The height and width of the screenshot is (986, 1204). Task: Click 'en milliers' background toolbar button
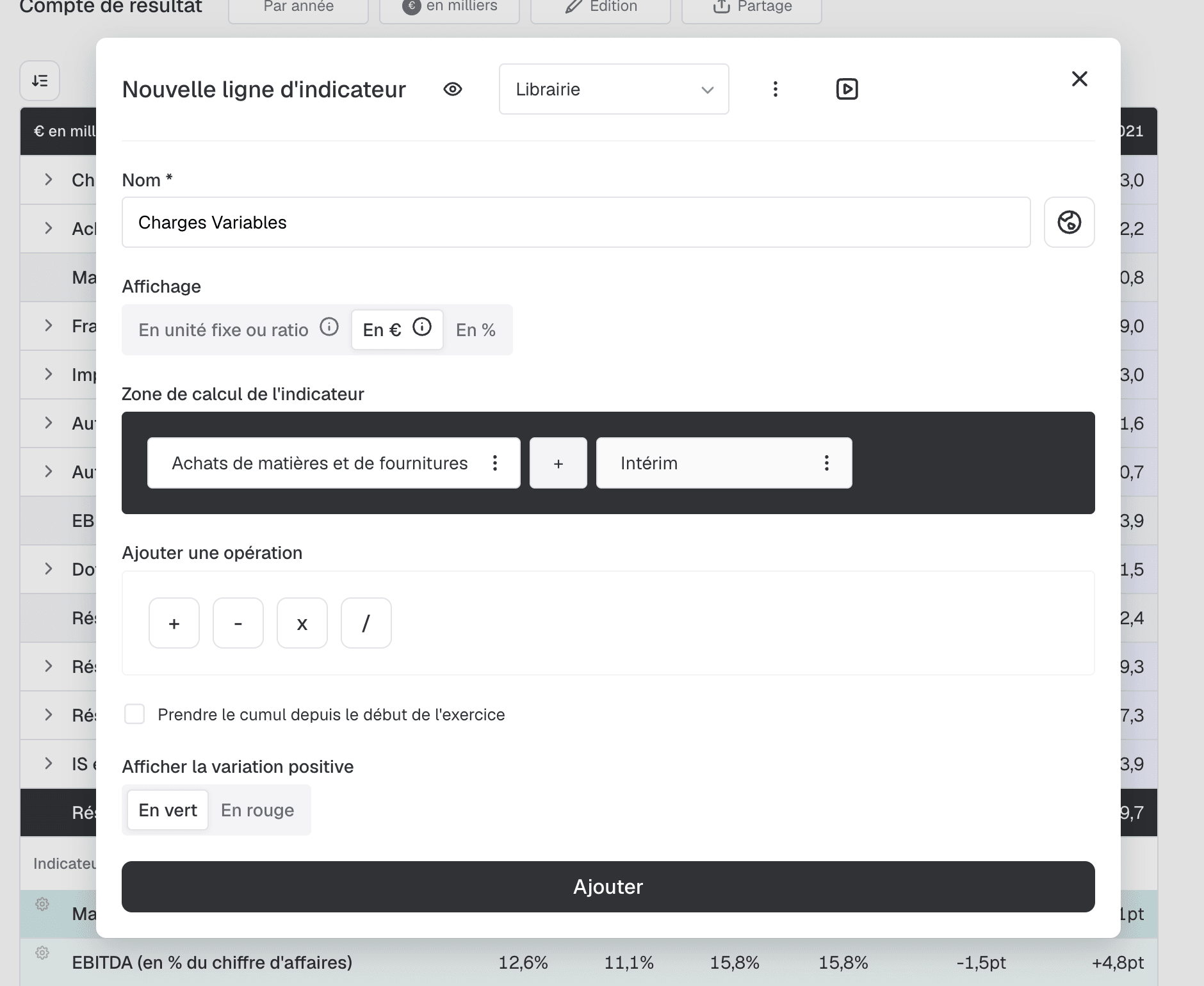[450, 8]
